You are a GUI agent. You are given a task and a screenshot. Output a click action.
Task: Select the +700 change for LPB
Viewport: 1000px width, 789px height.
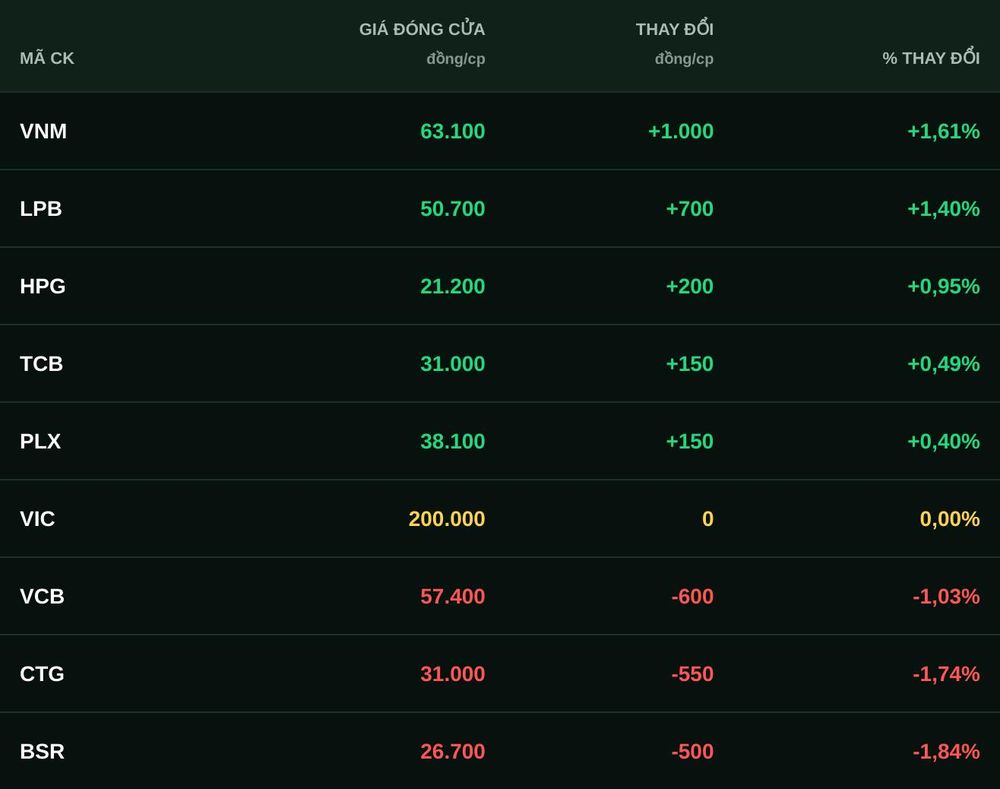point(689,209)
